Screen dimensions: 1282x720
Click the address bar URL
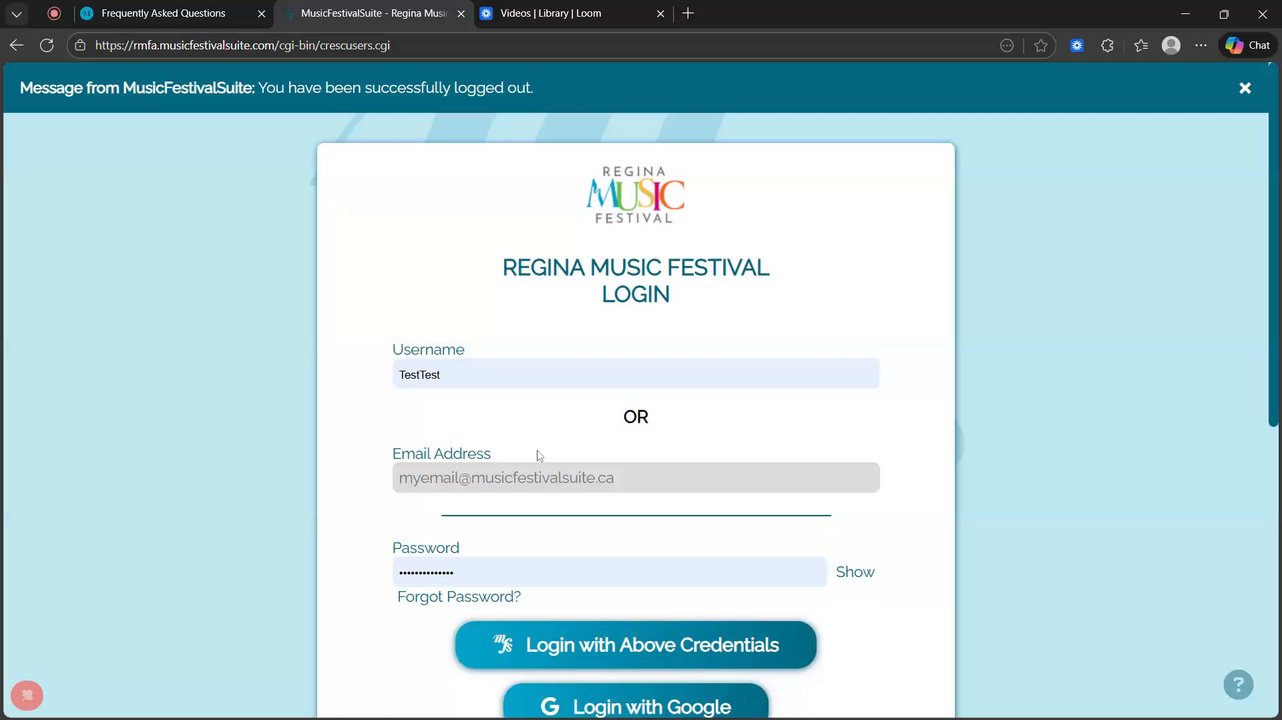[x=242, y=45]
